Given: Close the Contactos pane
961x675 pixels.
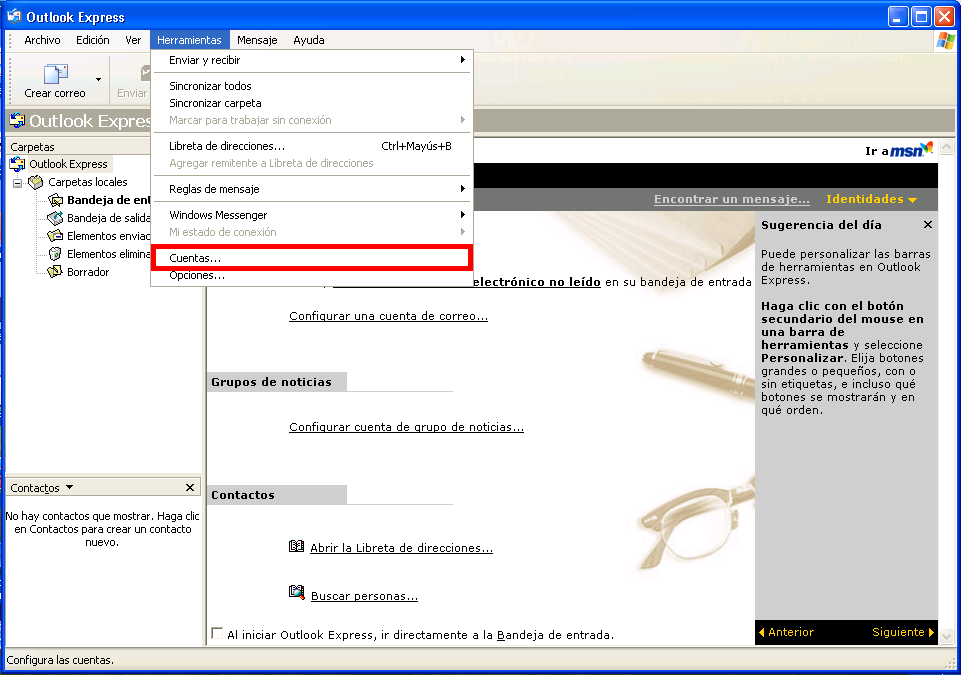Looking at the screenshot, I should tap(190, 487).
